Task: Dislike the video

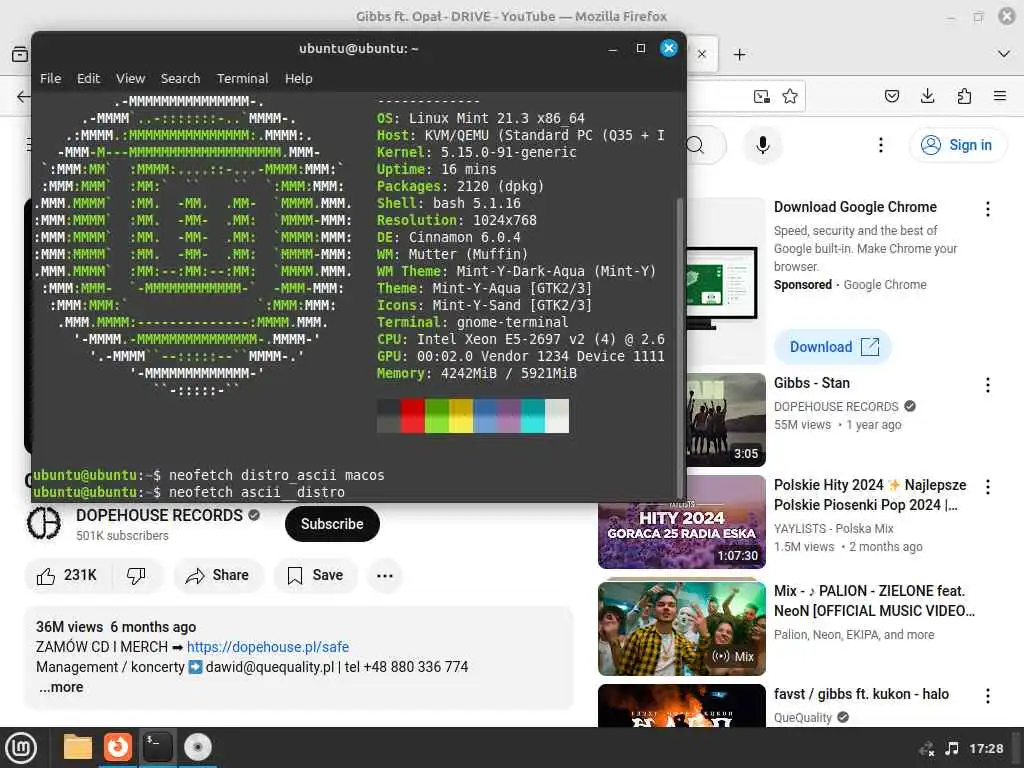Action: 136,575
